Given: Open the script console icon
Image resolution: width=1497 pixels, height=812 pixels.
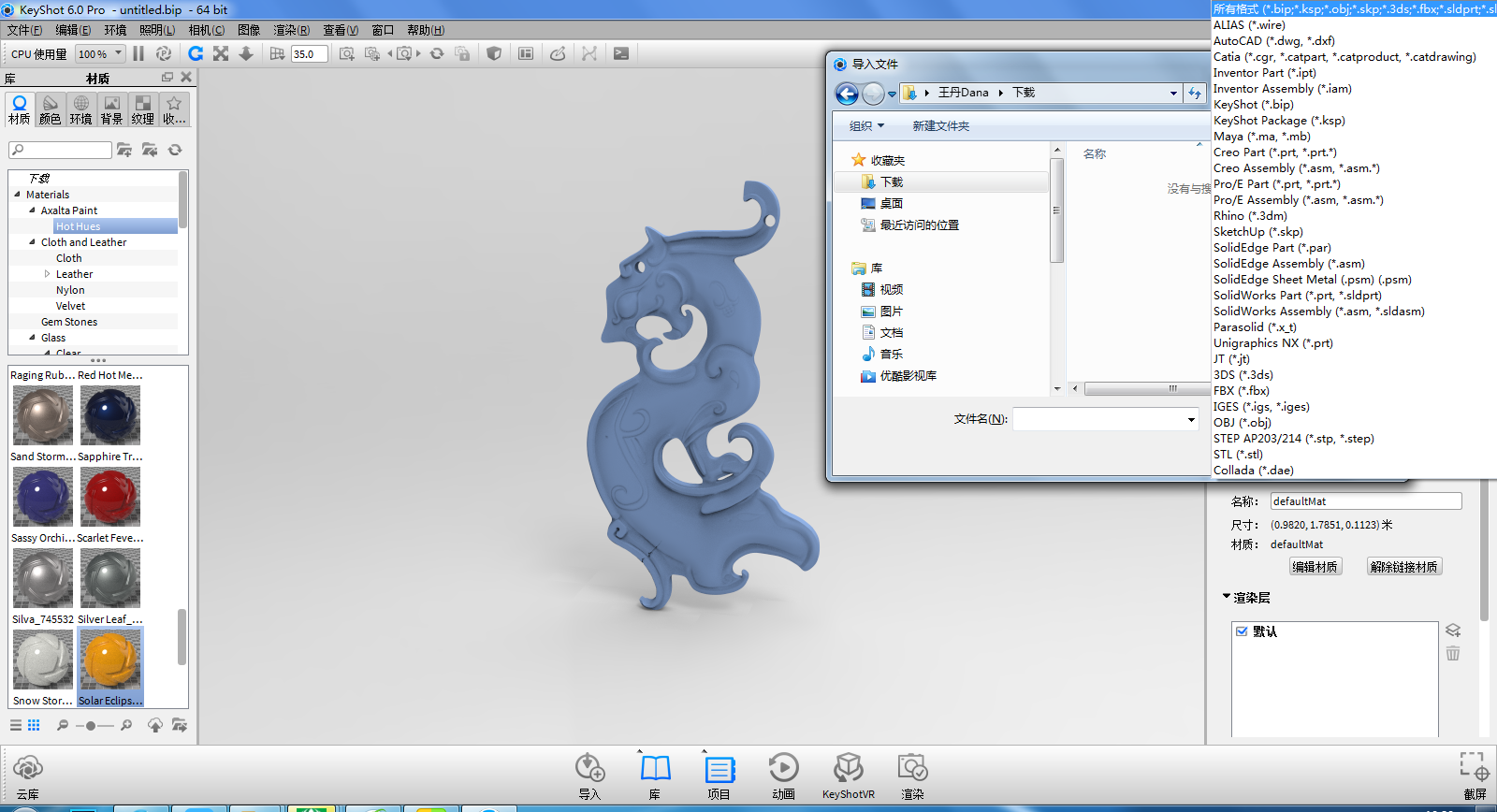Looking at the screenshot, I should click(x=621, y=54).
